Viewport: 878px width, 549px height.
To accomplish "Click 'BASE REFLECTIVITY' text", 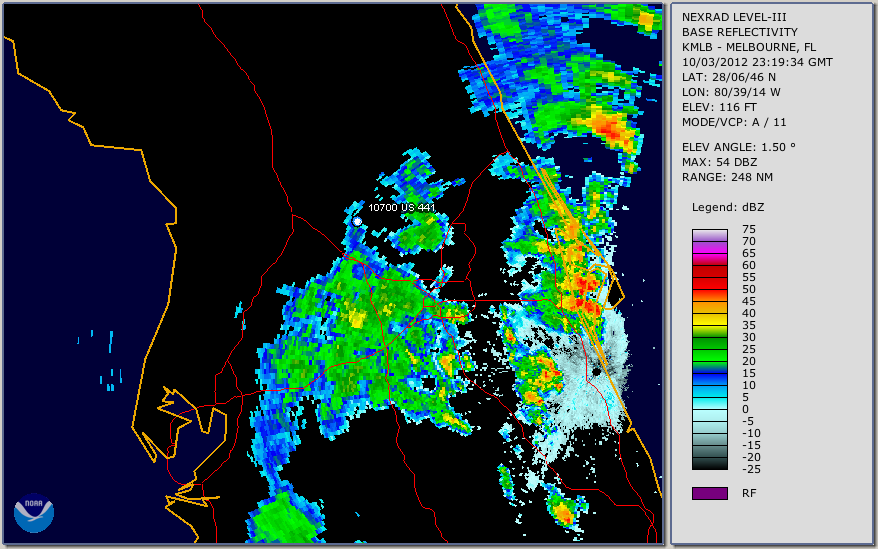I will pyautogui.click(x=740, y=32).
